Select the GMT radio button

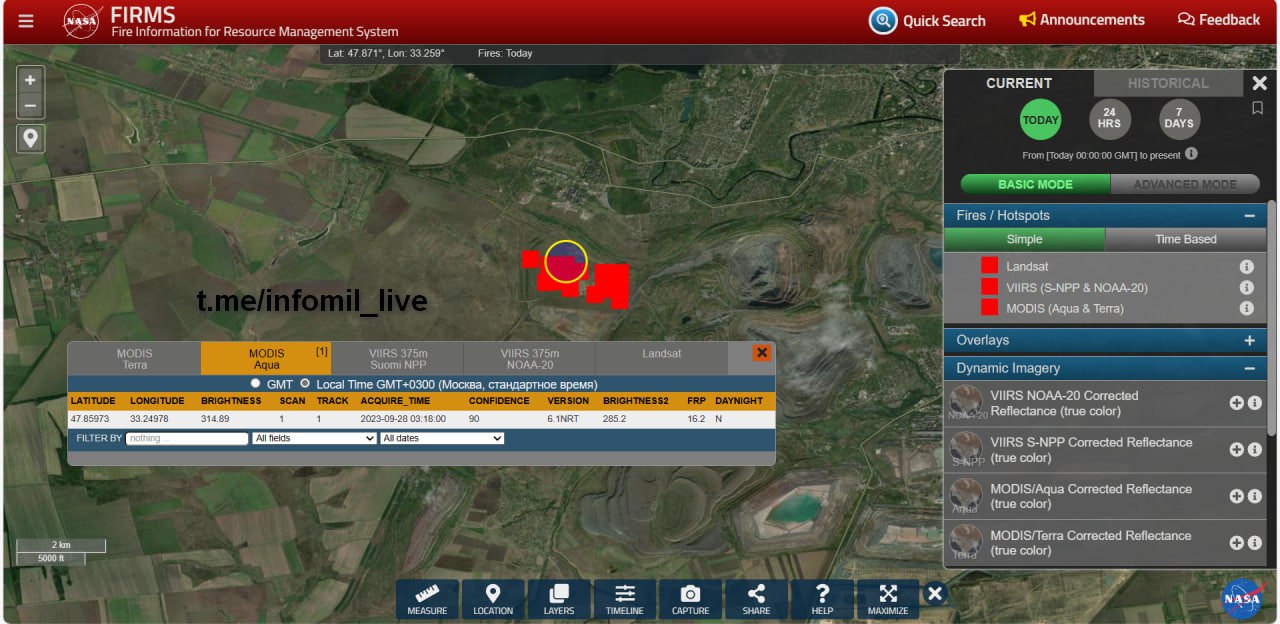coord(256,383)
